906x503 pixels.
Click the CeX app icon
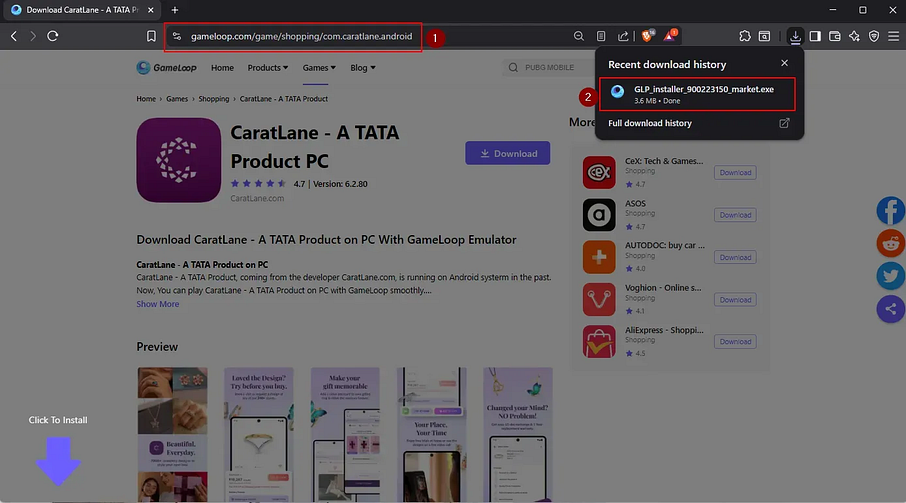click(599, 172)
